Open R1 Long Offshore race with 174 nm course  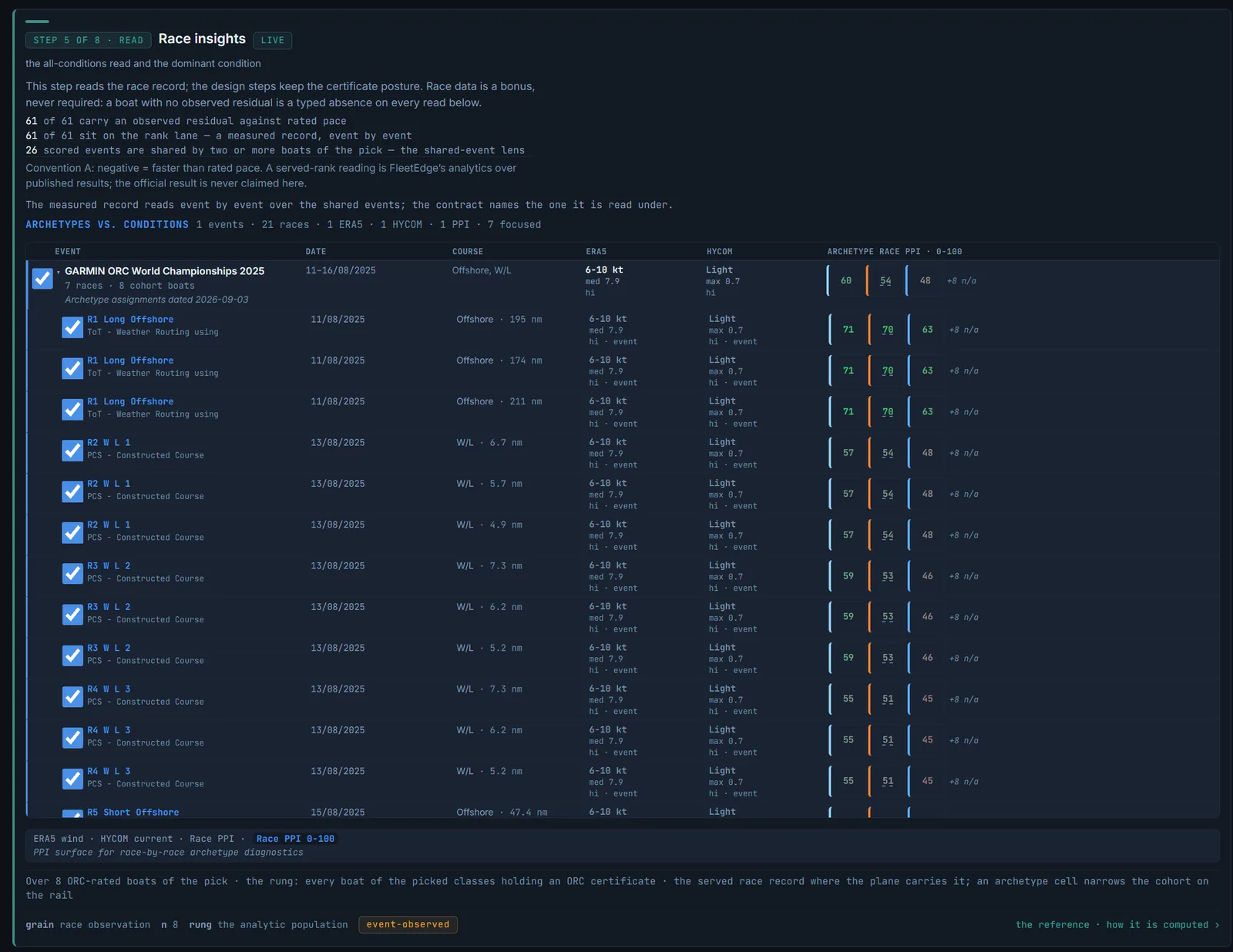(x=130, y=360)
